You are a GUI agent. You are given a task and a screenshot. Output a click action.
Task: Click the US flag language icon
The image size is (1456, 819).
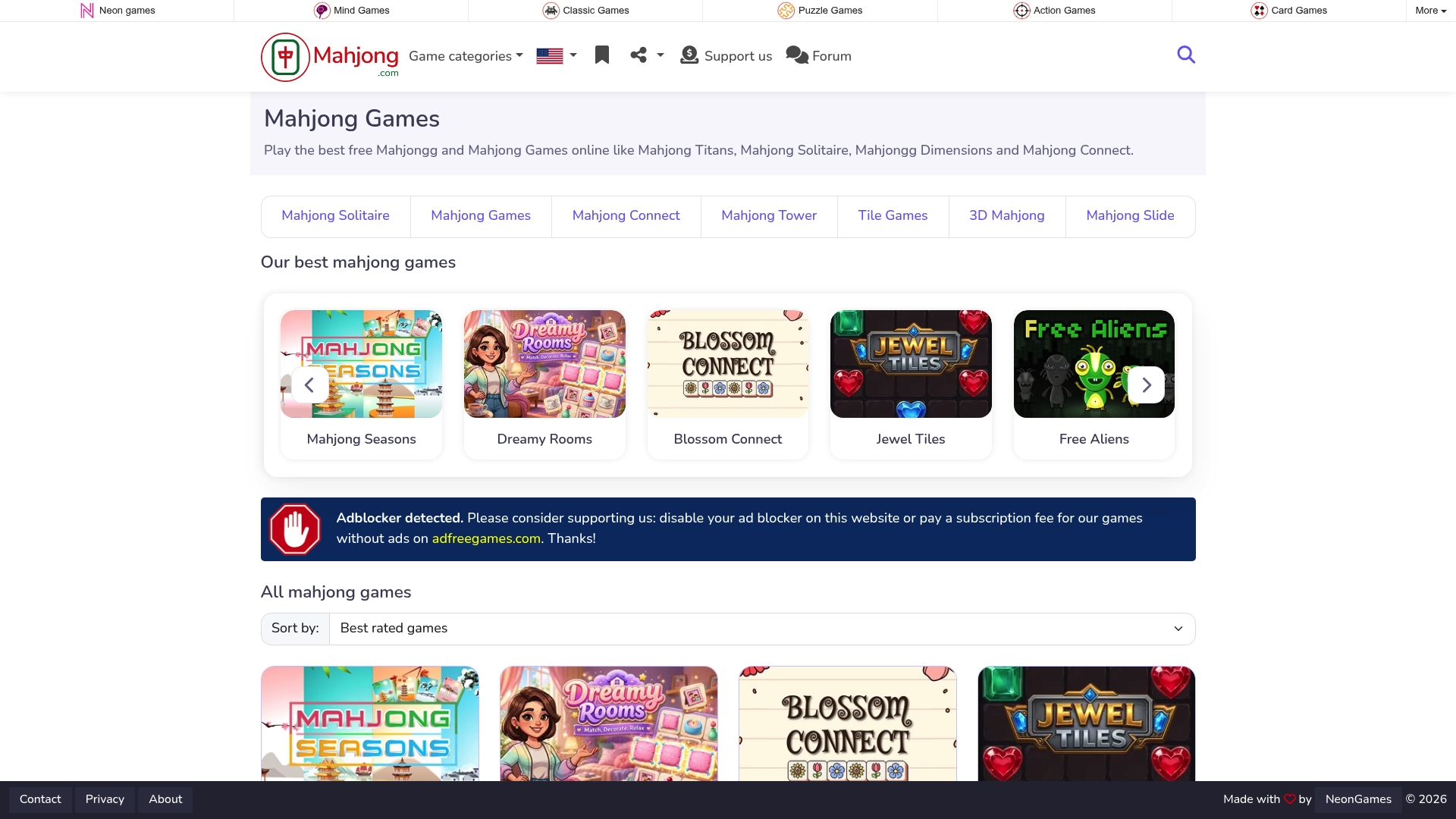[x=550, y=56]
